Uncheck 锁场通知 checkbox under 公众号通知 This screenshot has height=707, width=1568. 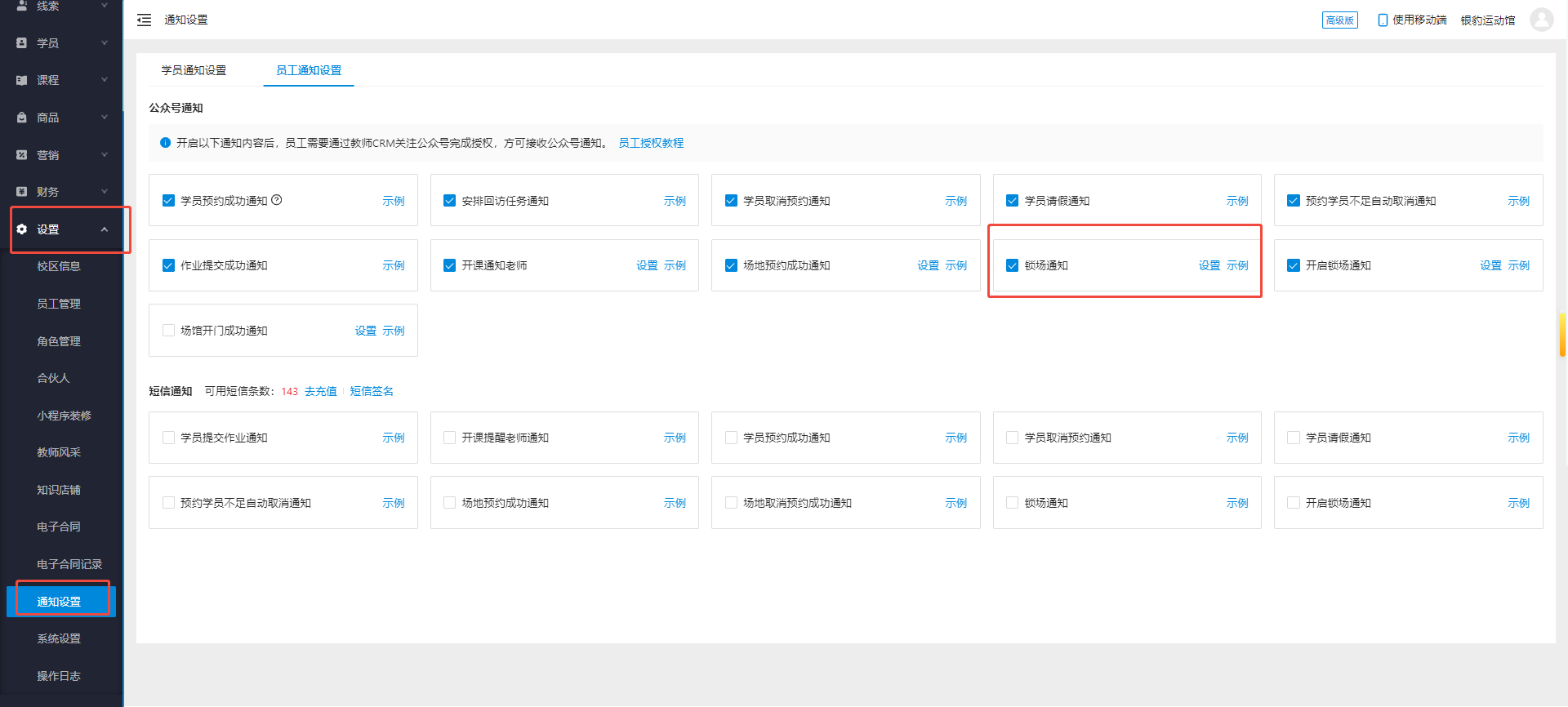1012,265
